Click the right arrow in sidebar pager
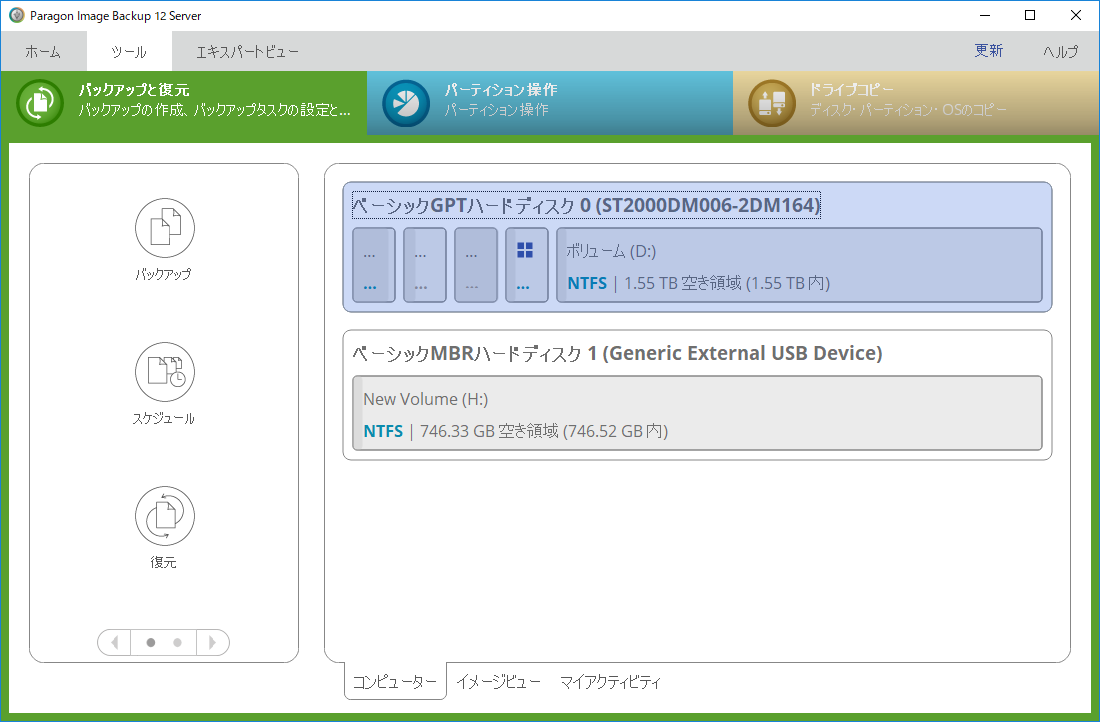 pyautogui.click(x=212, y=642)
